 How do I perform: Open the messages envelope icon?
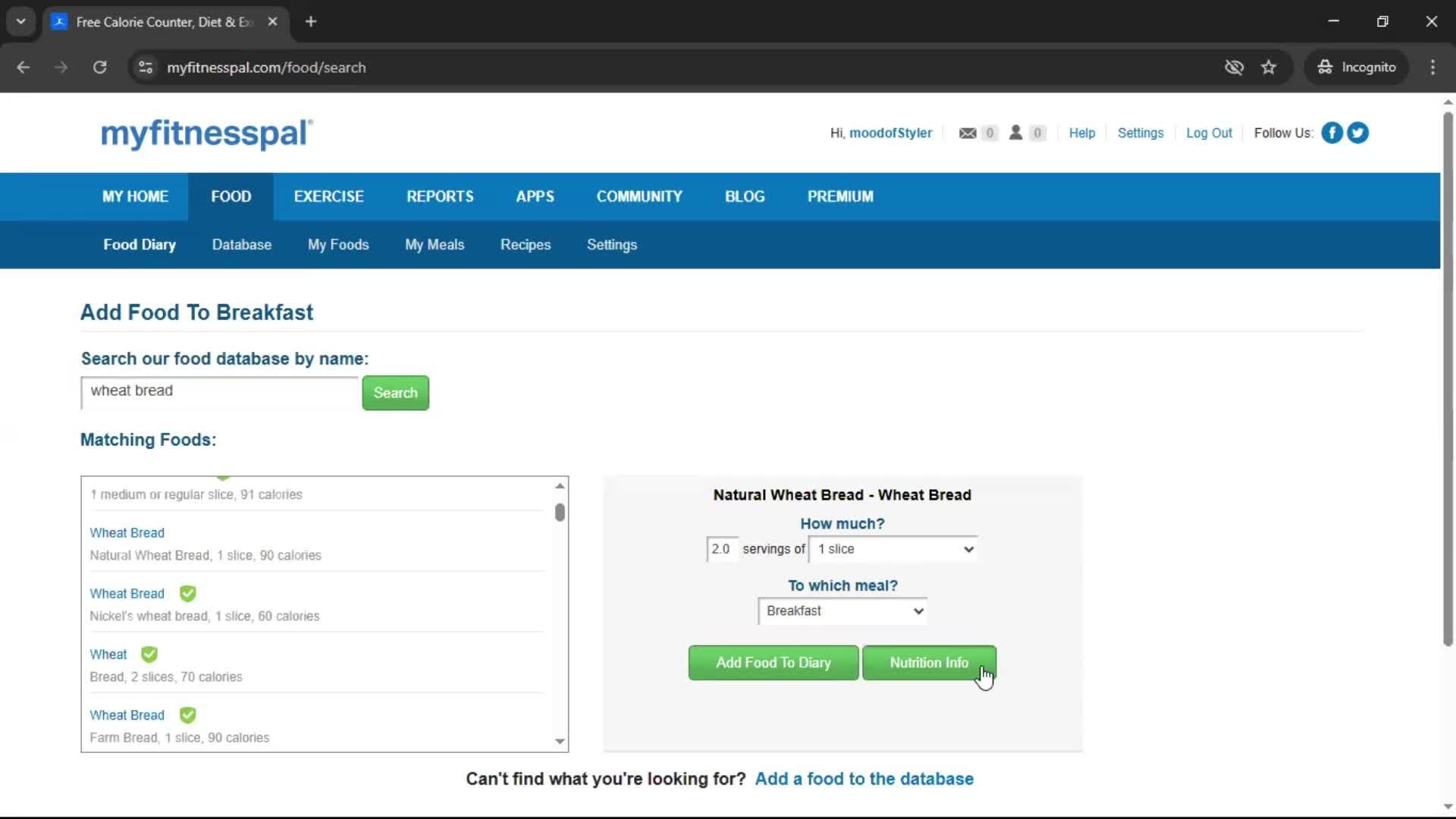point(968,133)
